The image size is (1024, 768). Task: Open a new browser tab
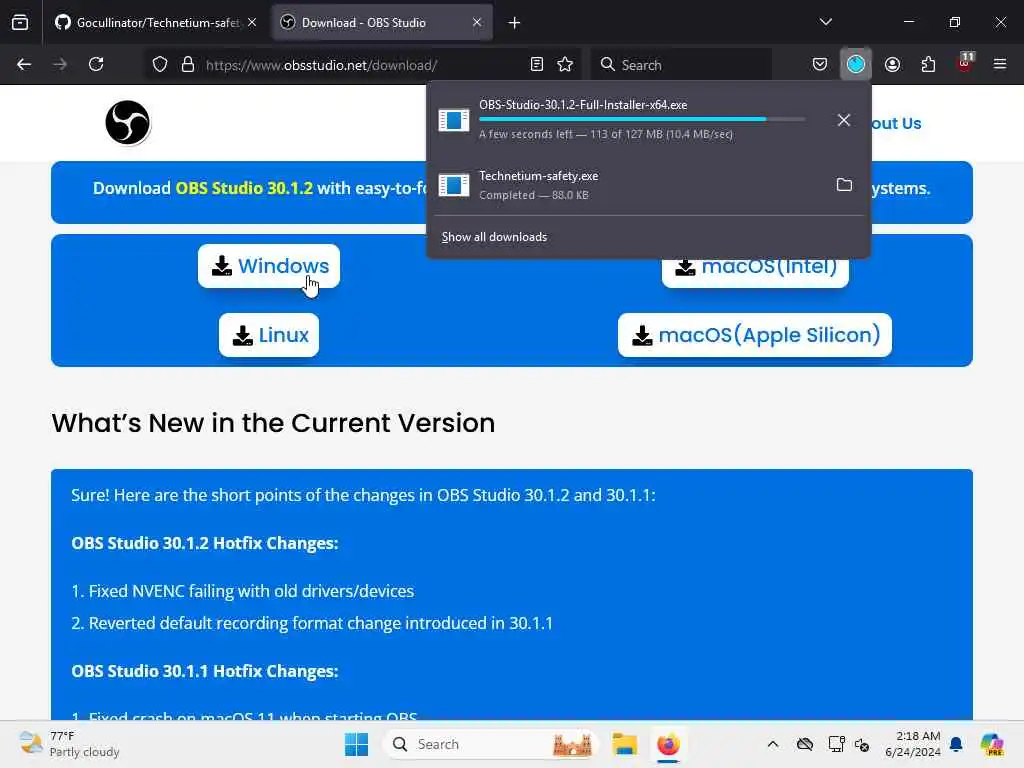click(x=515, y=23)
